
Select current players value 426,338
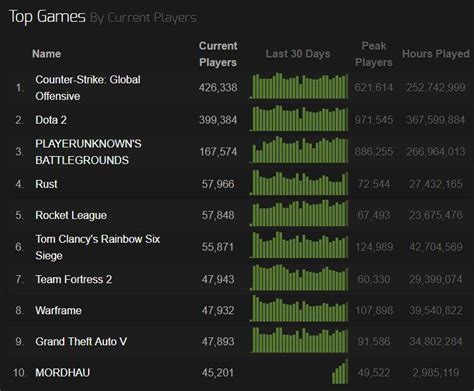point(218,88)
